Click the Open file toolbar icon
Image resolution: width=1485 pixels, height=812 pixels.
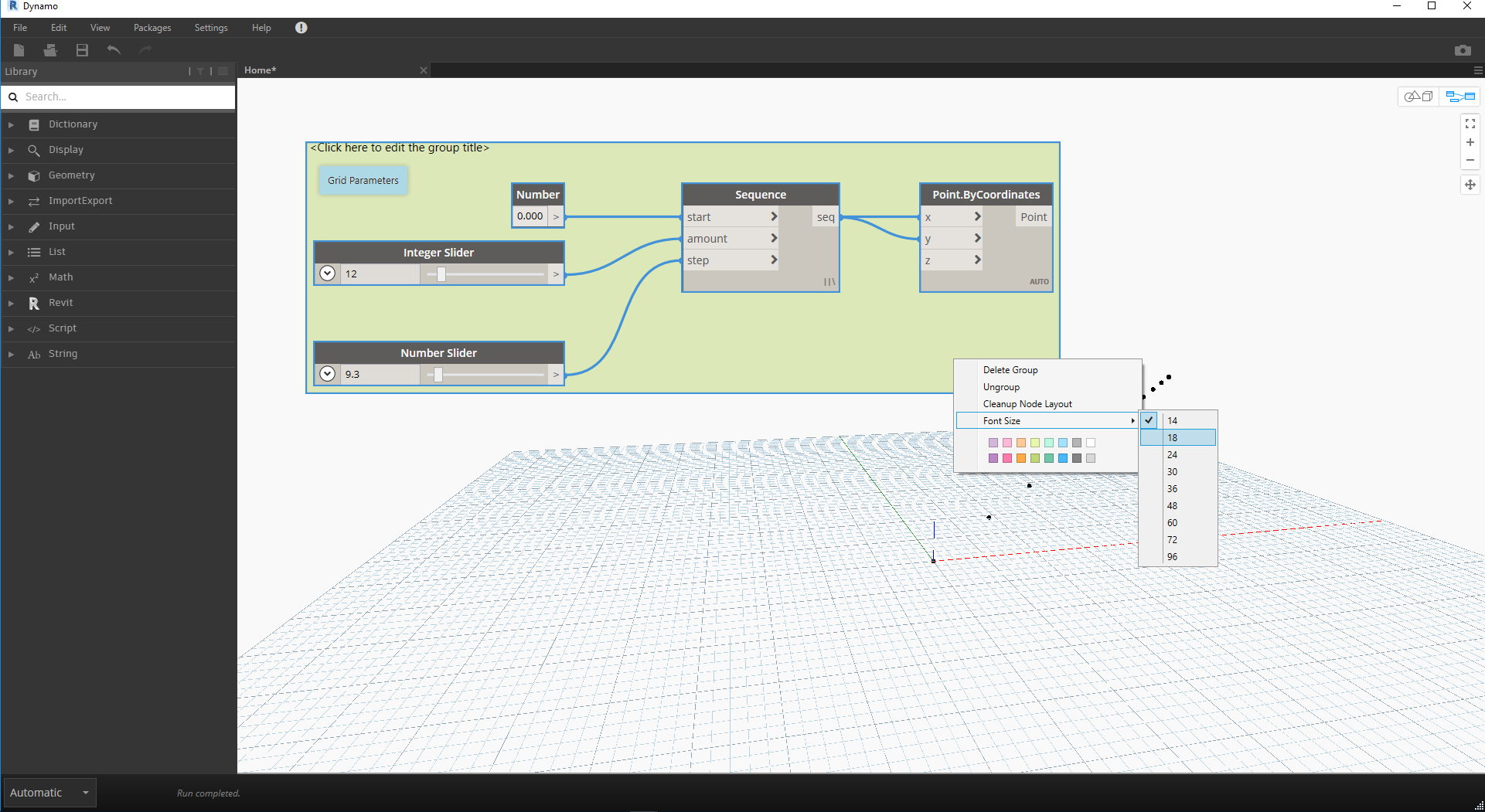[x=50, y=50]
